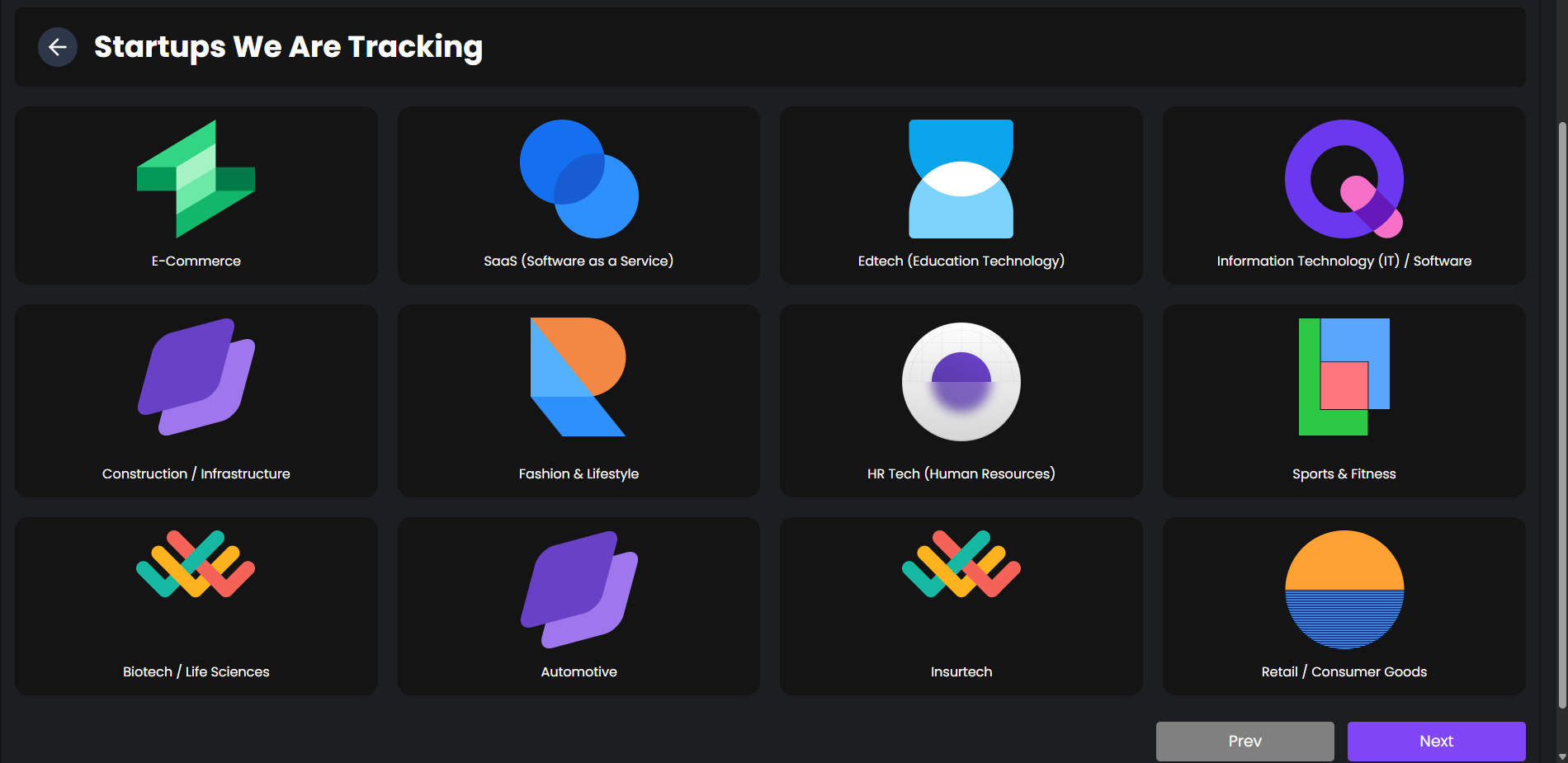Open the Fashion & Lifestyle orange-blue icon

(579, 377)
